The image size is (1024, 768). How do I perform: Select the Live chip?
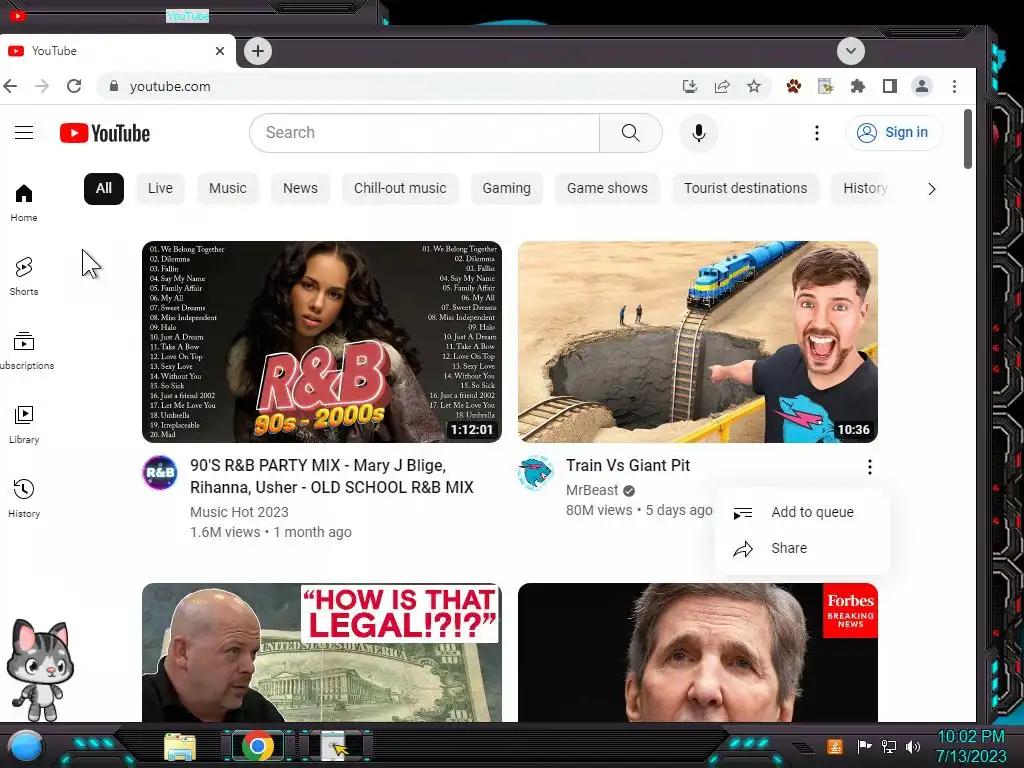[160, 189]
